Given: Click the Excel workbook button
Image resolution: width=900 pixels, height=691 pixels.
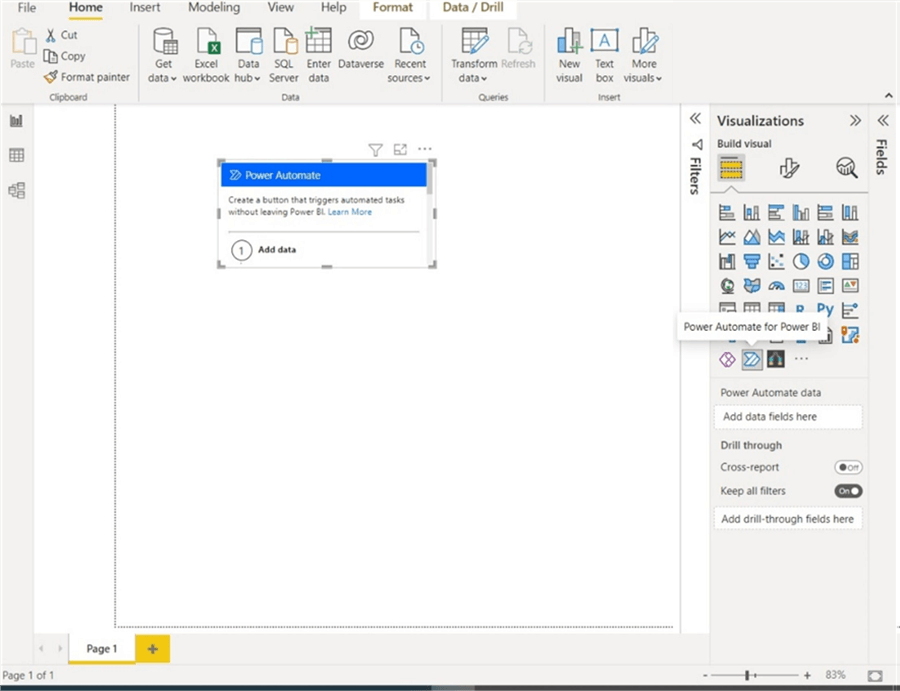Looking at the screenshot, I should [x=206, y=56].
